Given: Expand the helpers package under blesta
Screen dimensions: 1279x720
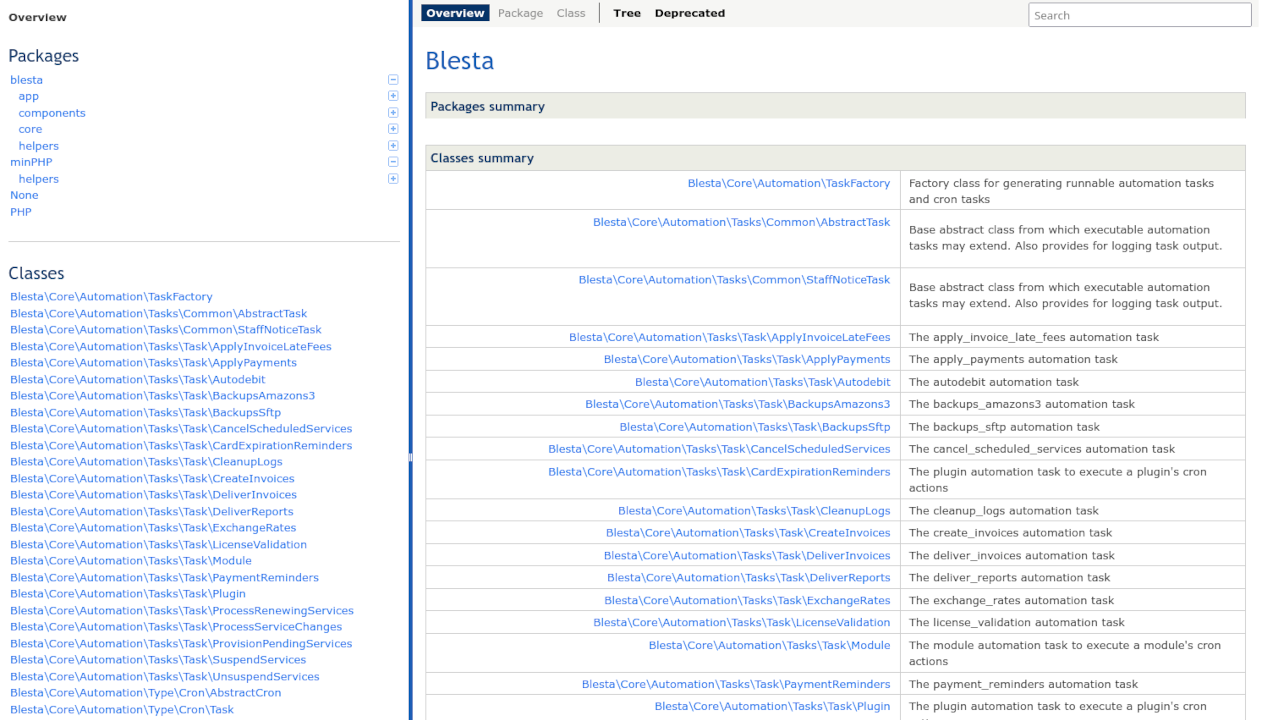Looking at the screenshot, I should [x=393, y=146].
